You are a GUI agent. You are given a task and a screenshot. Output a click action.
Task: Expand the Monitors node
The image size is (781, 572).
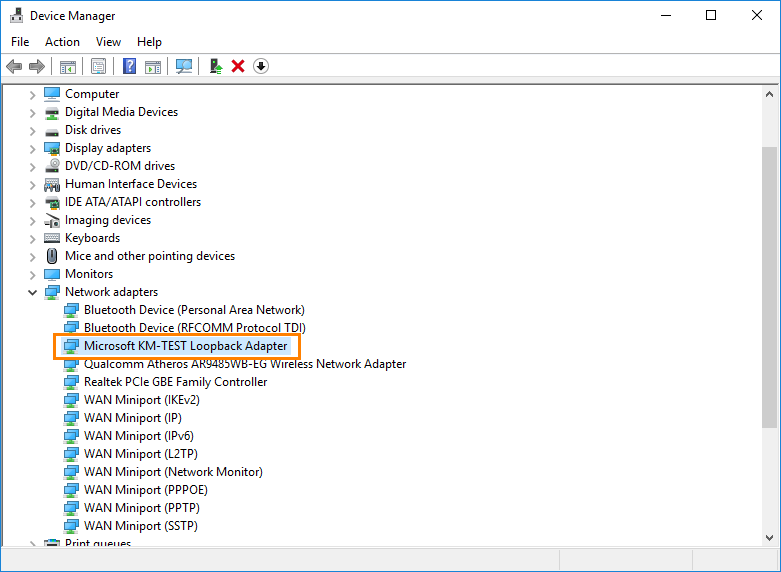tap(32, 275)
